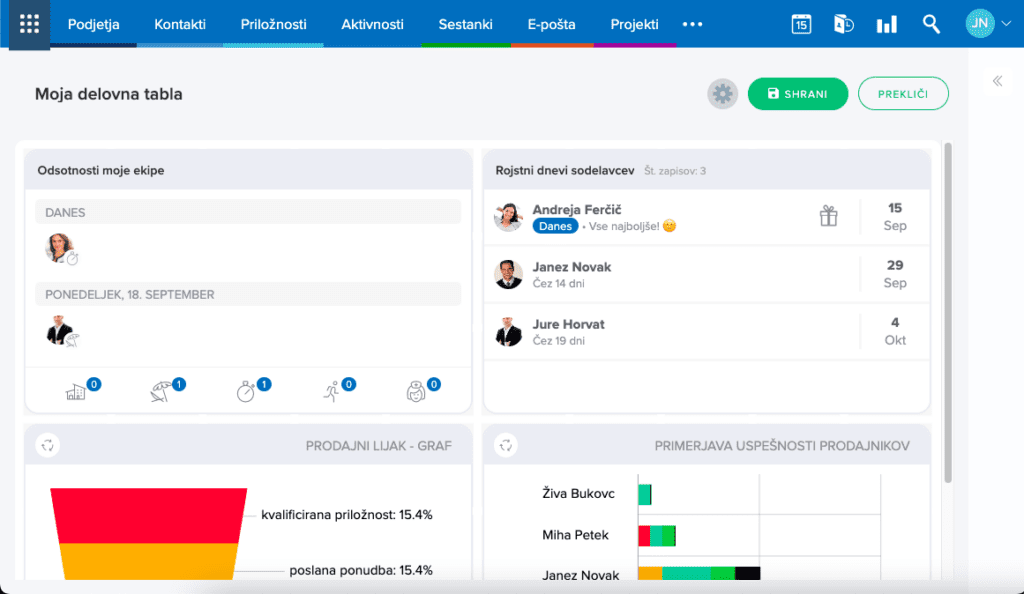Open the Podjetja menu tab

point(94,24)
